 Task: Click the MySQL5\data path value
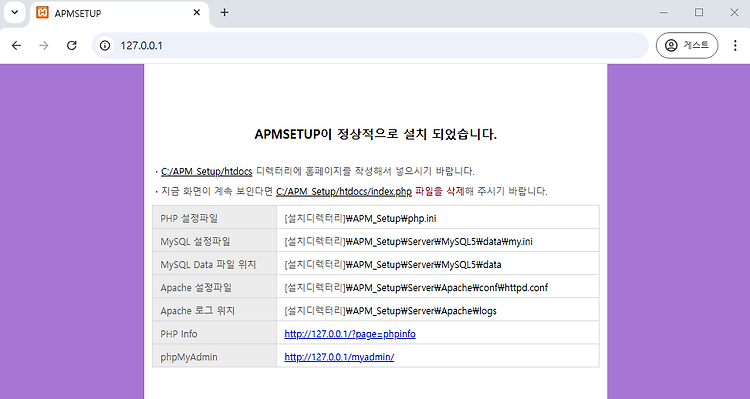[393, 264]
